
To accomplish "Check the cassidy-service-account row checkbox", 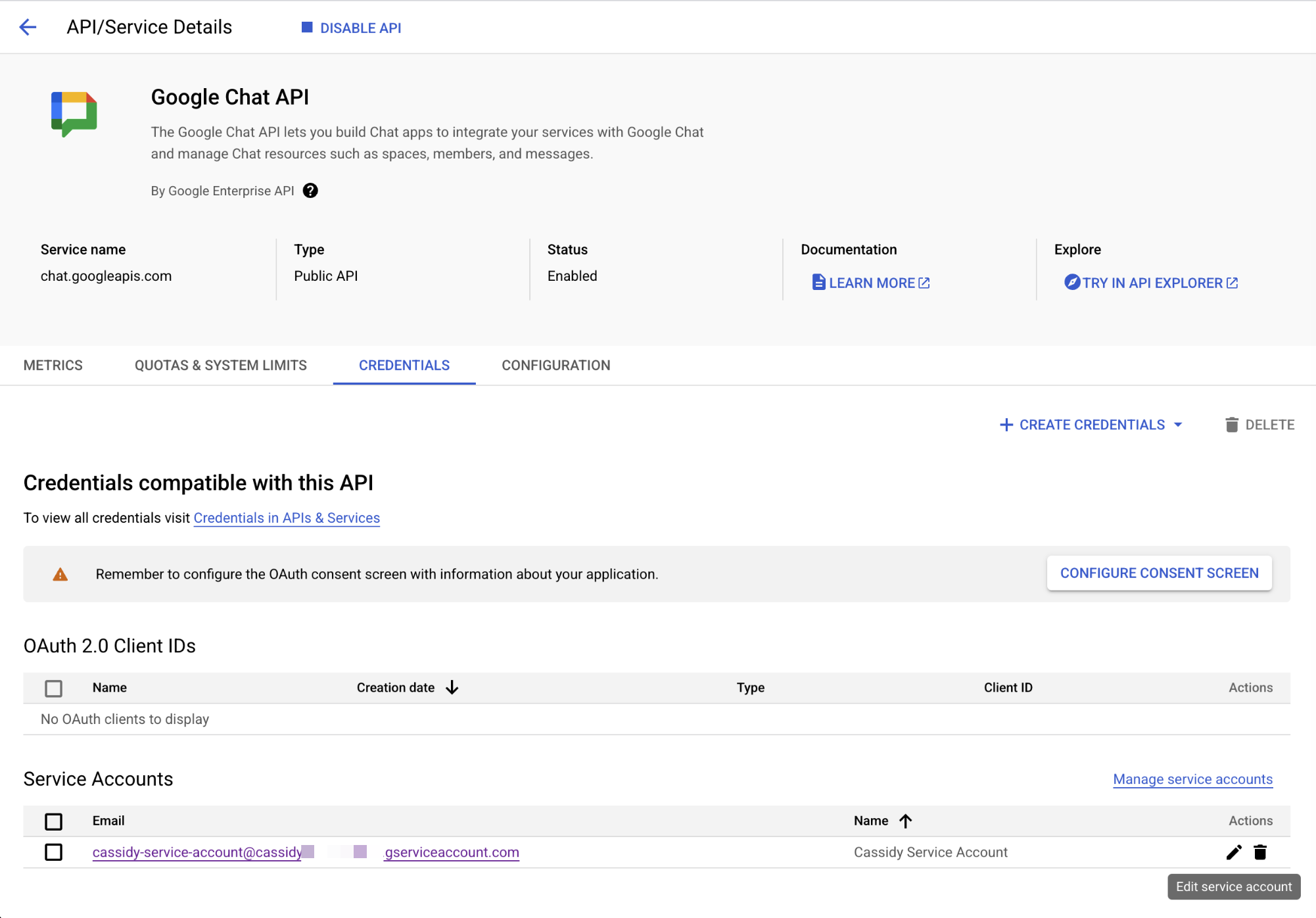I will pyautogui.click(x=53, y=852).
